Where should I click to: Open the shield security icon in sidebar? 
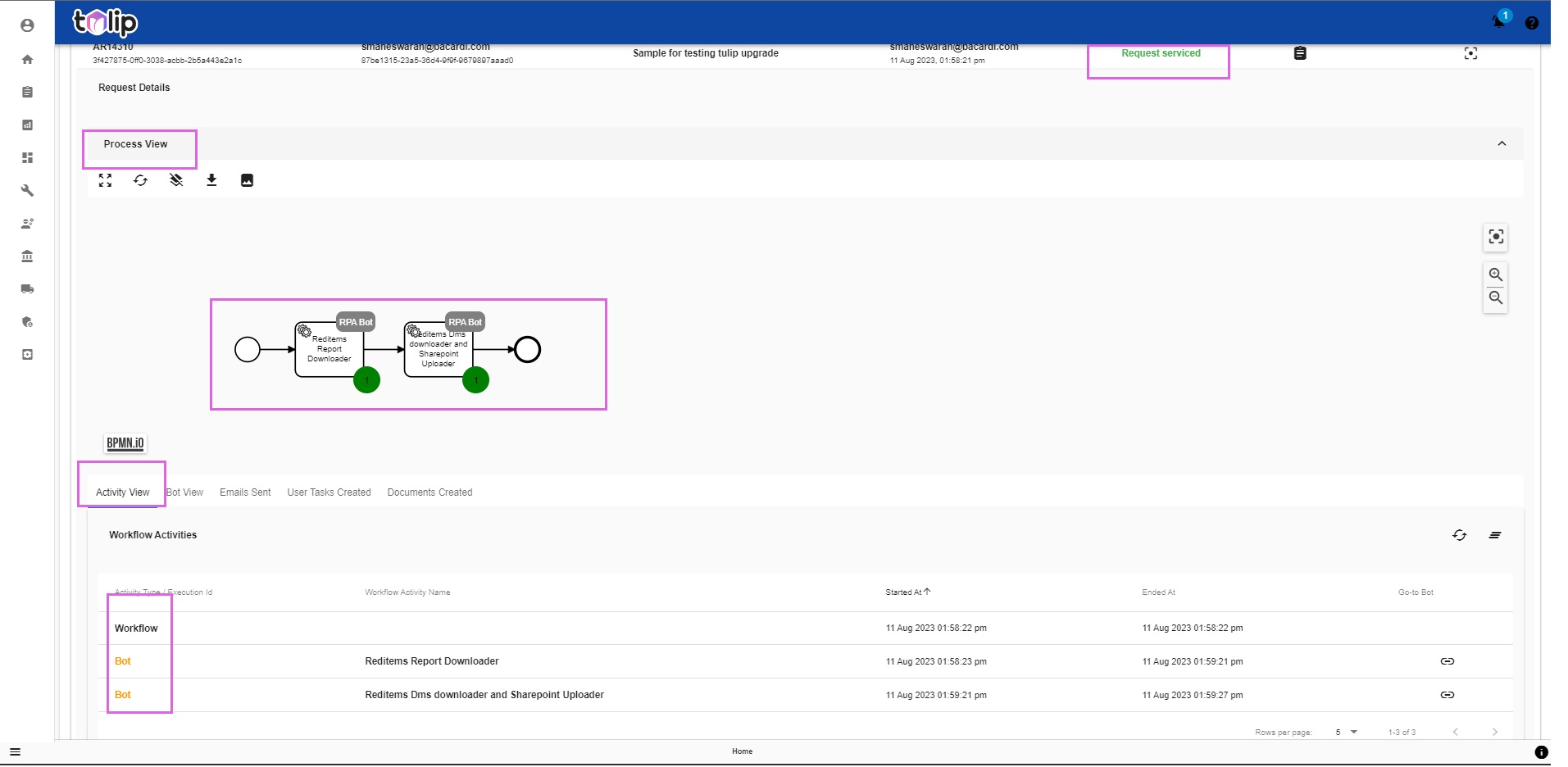point(27,321)
